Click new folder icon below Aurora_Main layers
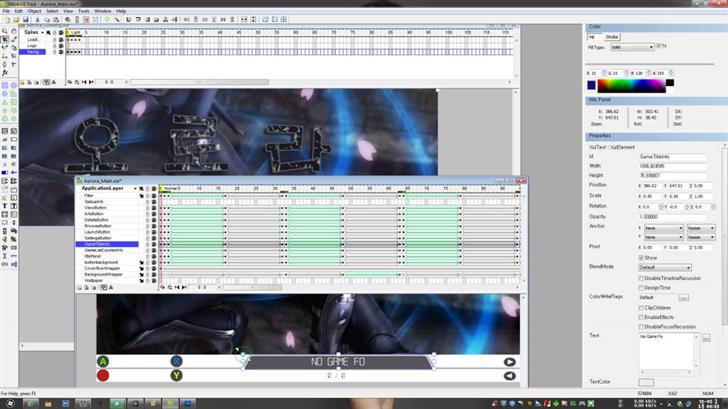Screen dimensions: 728x409 [79, 288]
